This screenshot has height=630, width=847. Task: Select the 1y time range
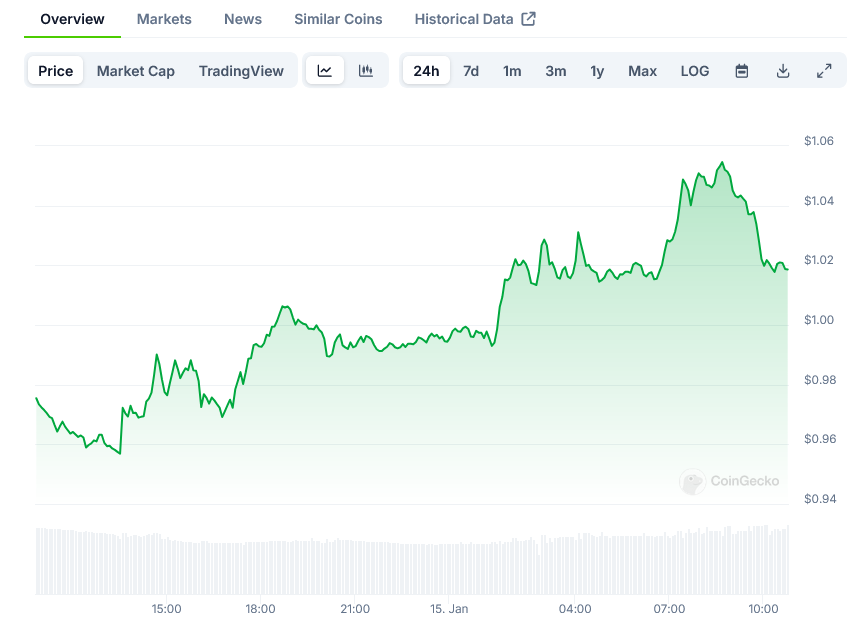[597, 71]
